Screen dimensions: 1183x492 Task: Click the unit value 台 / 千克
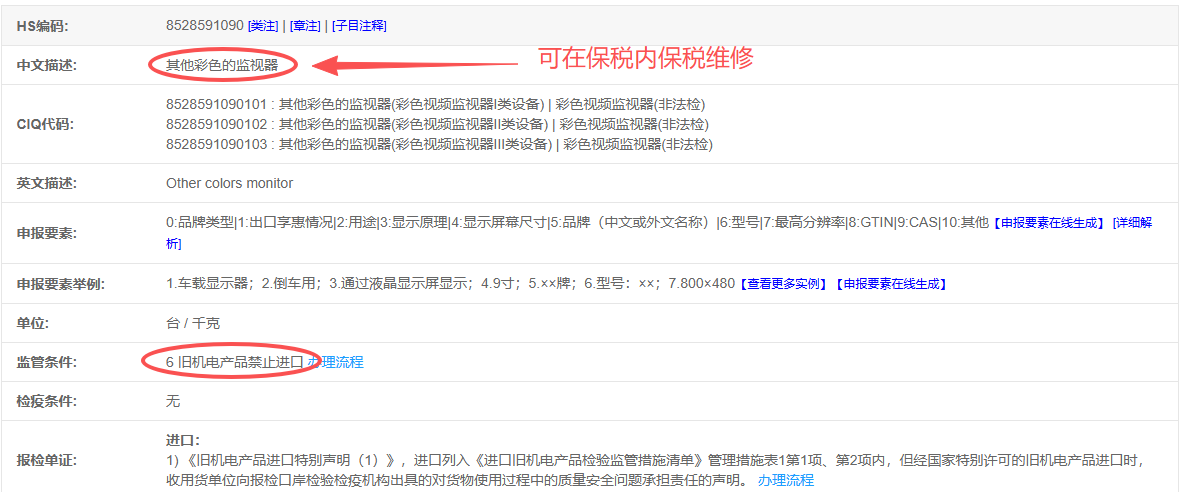tap(193, 324)
